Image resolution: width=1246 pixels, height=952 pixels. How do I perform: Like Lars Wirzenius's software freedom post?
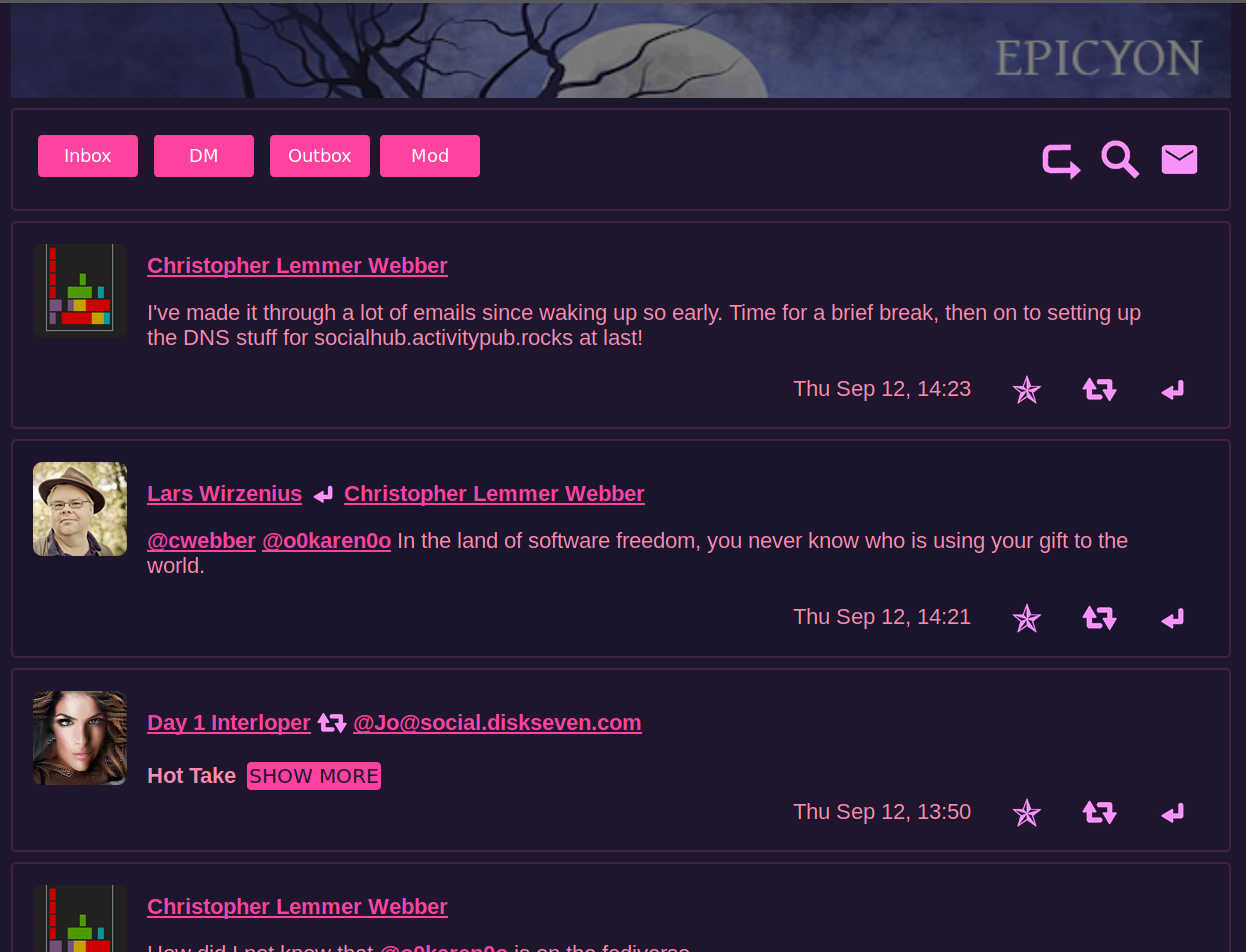pos(1026,619)
